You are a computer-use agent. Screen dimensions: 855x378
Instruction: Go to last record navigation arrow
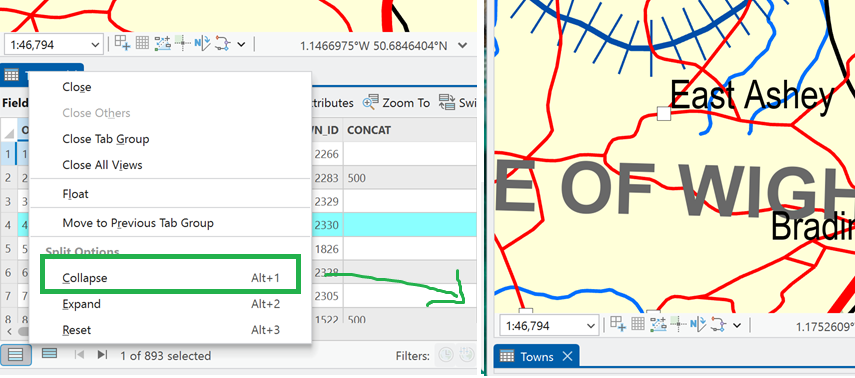point(102,355)
